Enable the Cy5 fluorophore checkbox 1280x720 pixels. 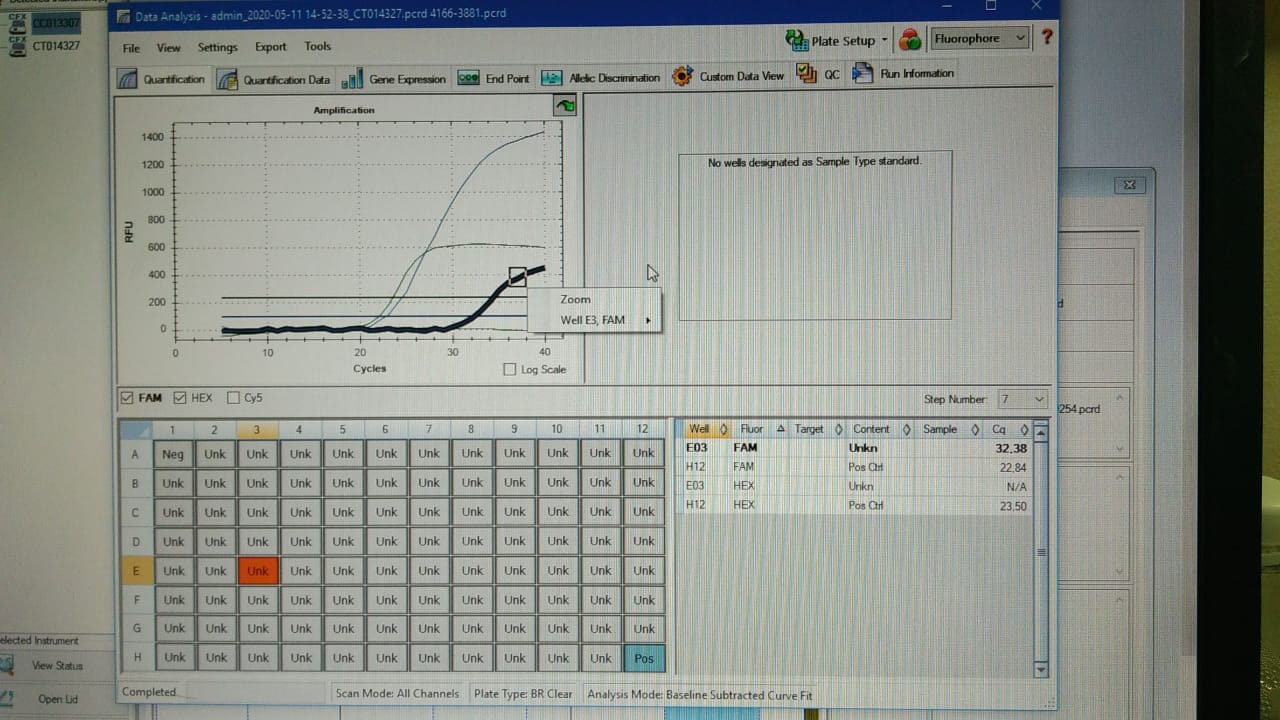(x=234, y=398)
